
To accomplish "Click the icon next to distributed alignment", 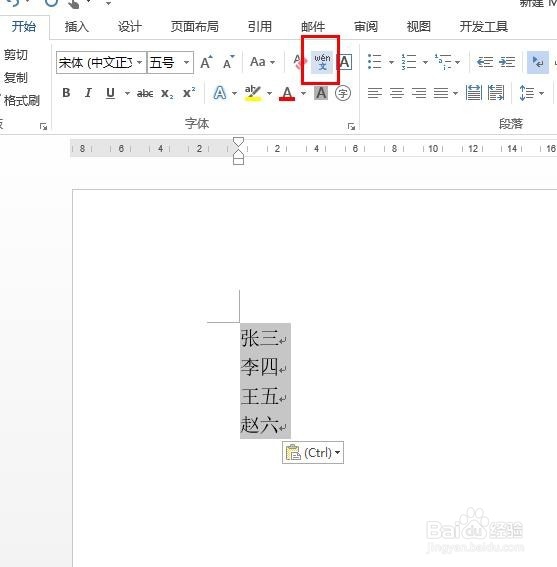I will (496, 93).
